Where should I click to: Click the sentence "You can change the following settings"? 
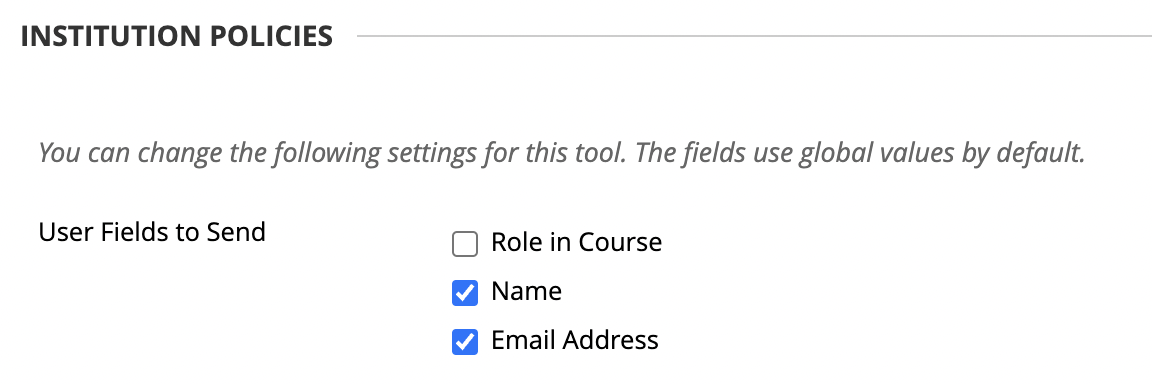(256, 153)
